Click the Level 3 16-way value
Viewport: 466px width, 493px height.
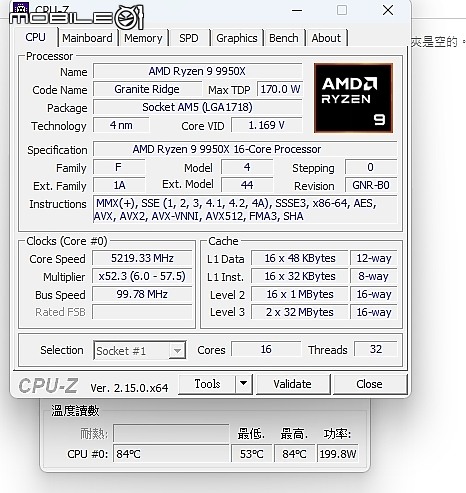(374, 312)
